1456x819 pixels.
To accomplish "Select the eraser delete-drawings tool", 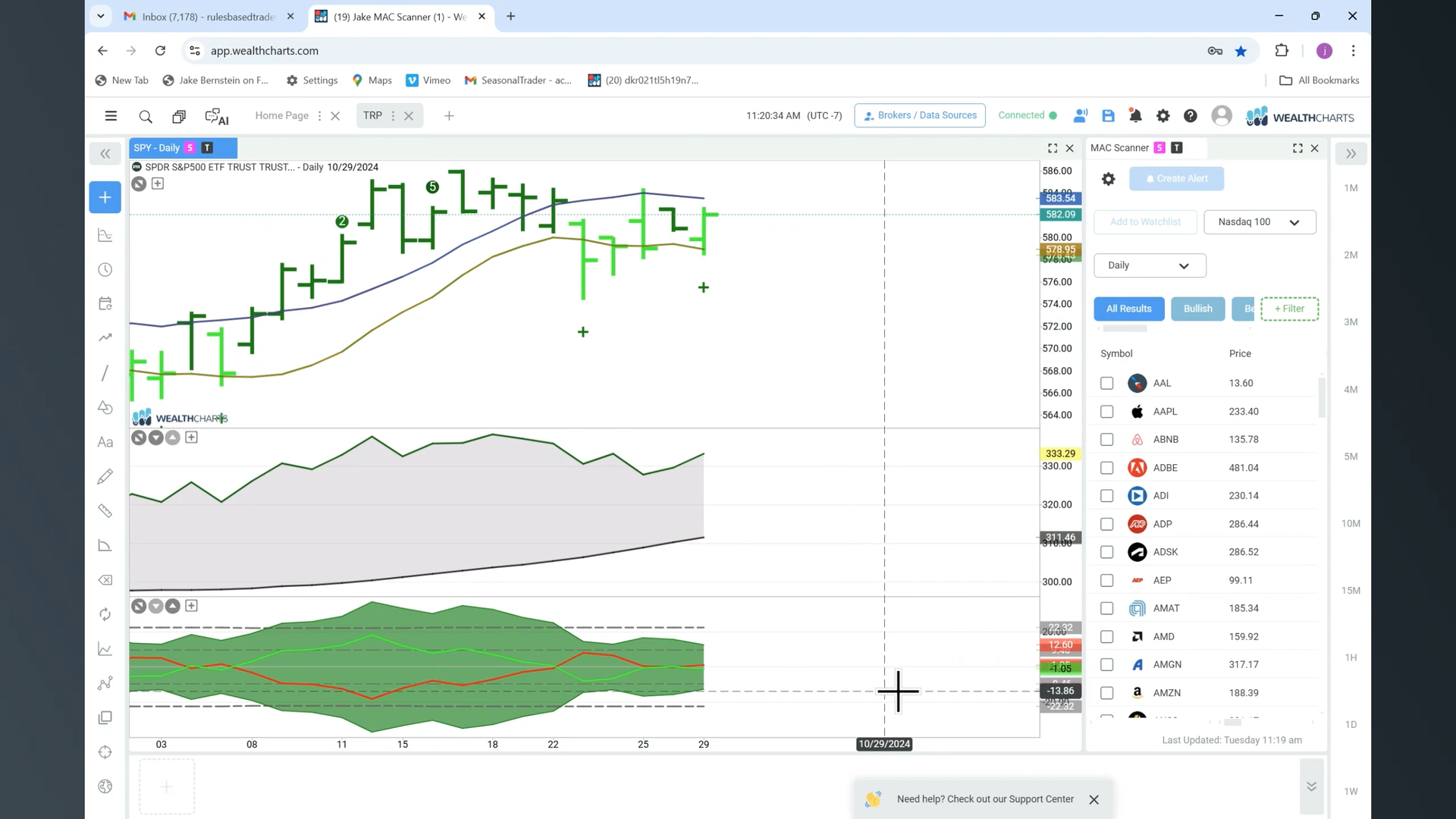I will 105,580.
